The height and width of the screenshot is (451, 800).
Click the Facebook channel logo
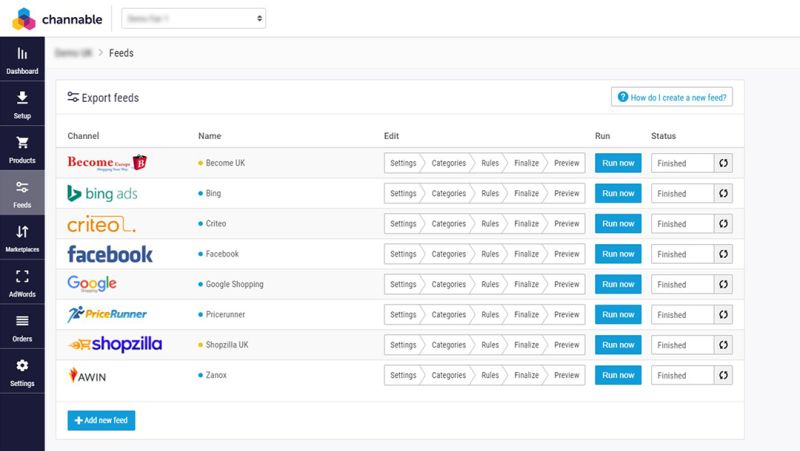click(110, 254)
